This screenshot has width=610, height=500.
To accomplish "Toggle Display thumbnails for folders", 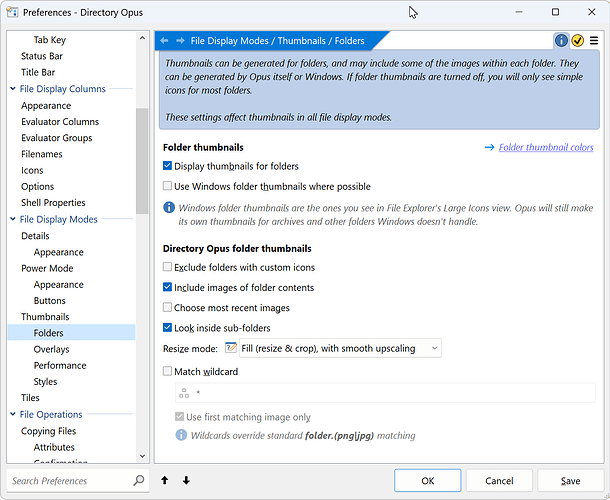I will pyautogui.click(x=167, y=166).
